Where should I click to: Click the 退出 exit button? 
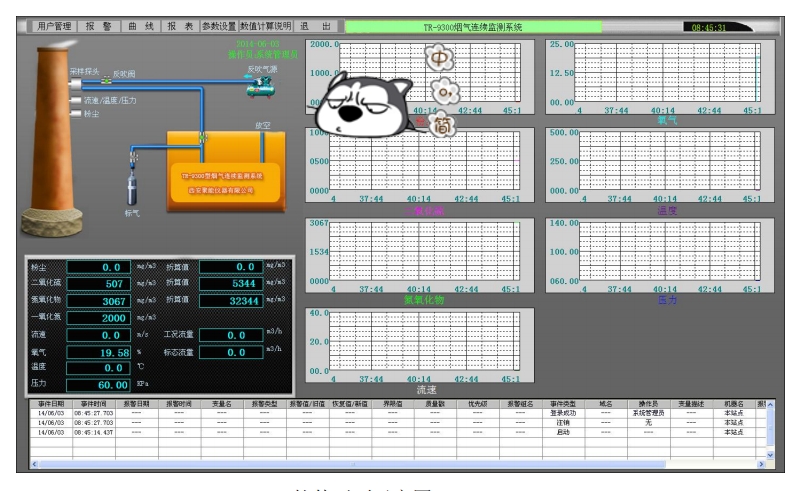pyautogui.click(x=312, y=27)
